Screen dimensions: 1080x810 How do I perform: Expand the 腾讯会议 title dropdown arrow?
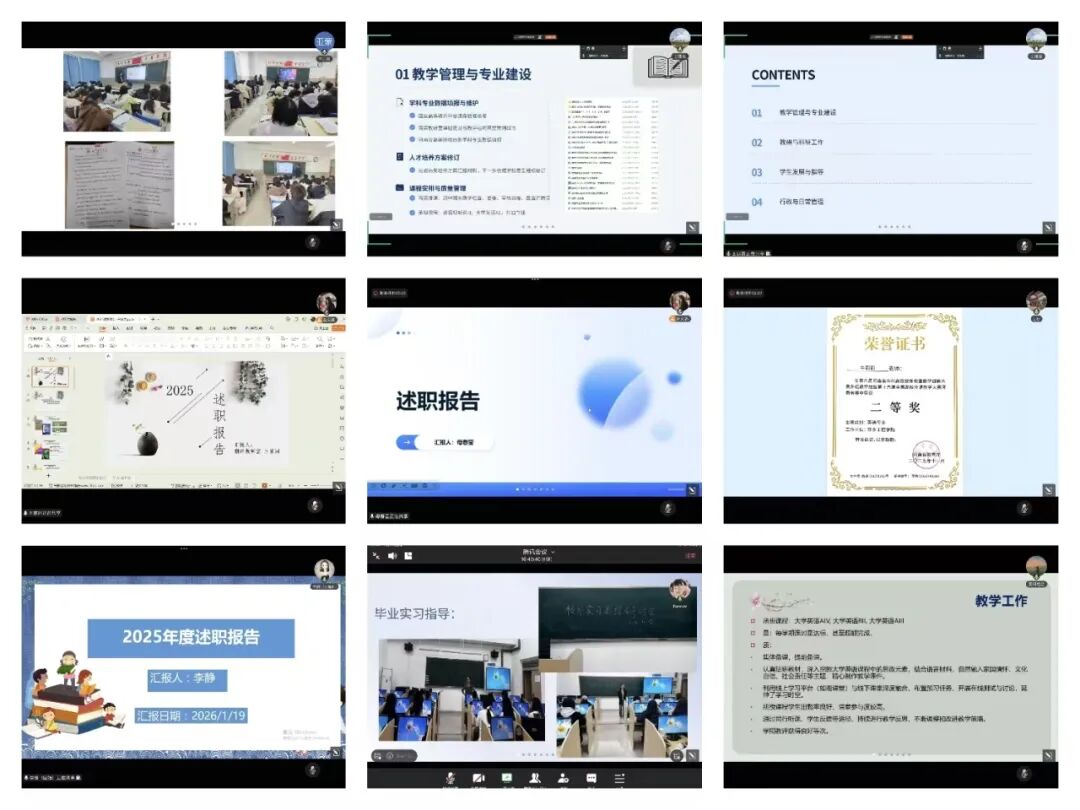pos(553,552)
